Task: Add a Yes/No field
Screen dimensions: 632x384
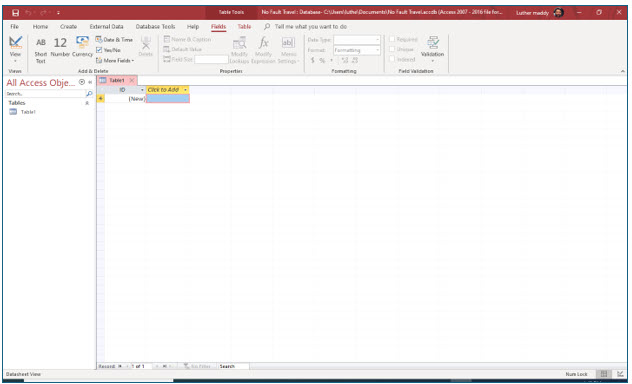Action: 108,50
